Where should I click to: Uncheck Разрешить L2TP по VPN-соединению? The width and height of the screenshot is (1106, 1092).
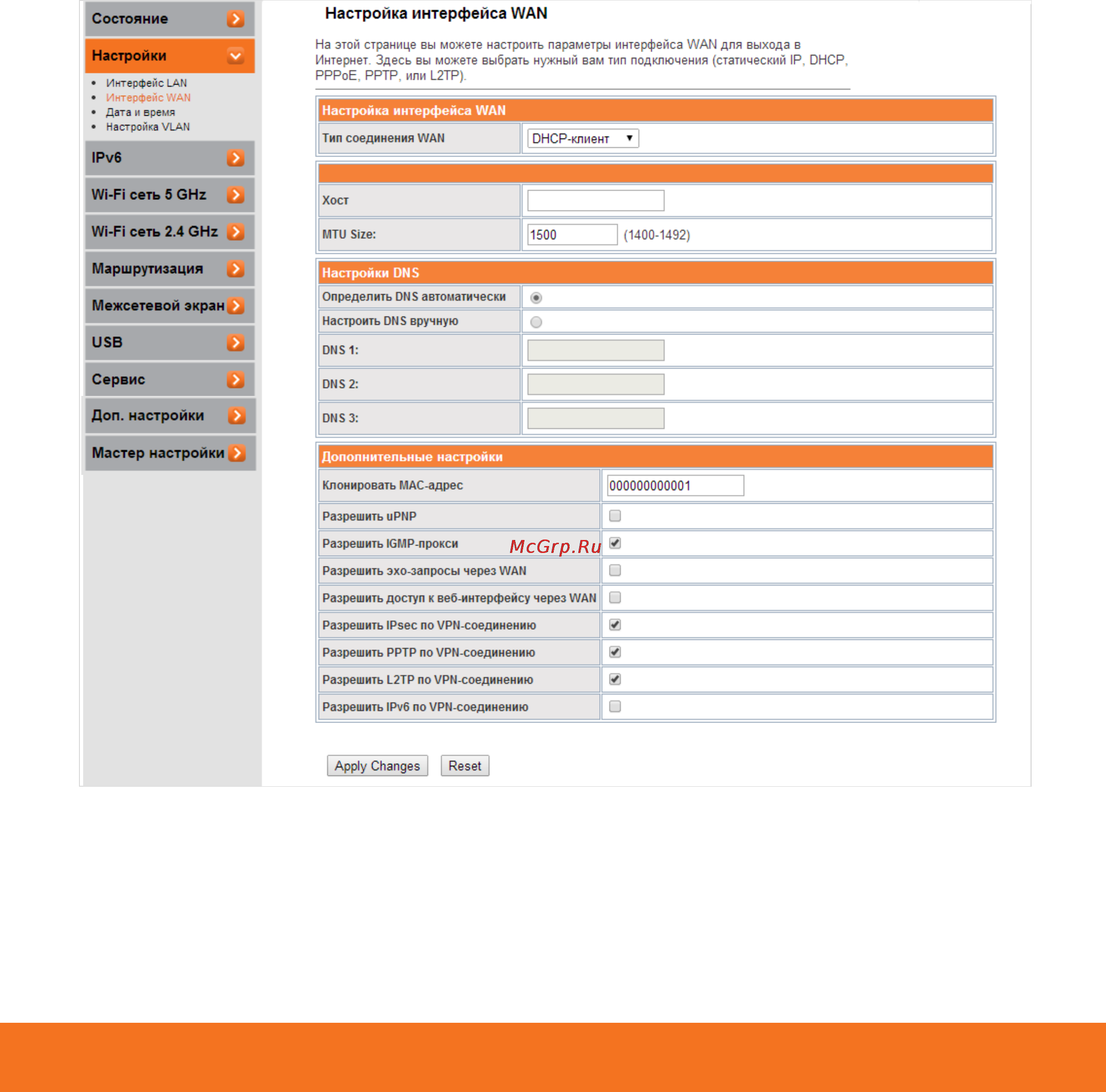[615, 679]
